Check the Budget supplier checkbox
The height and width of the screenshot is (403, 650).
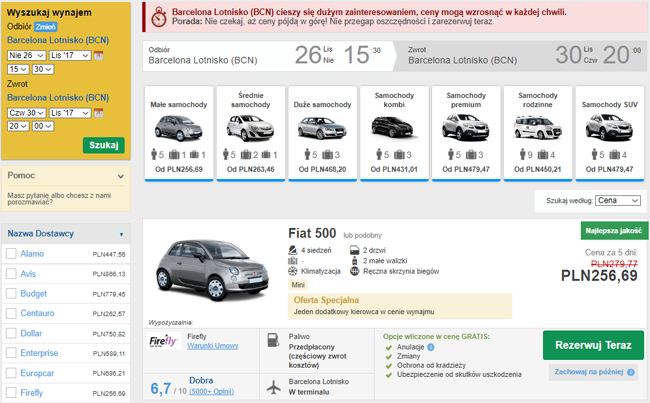pos(11,293)
